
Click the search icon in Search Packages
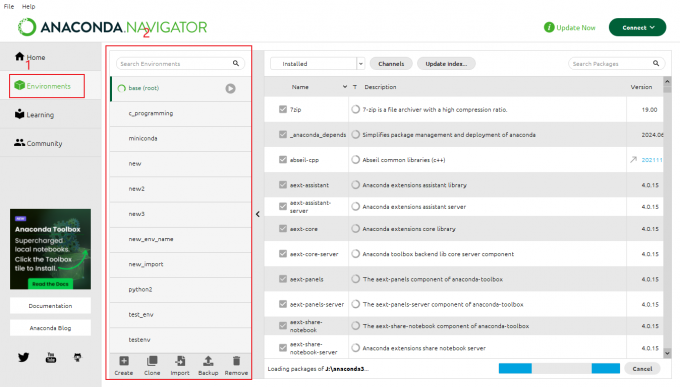656,63
